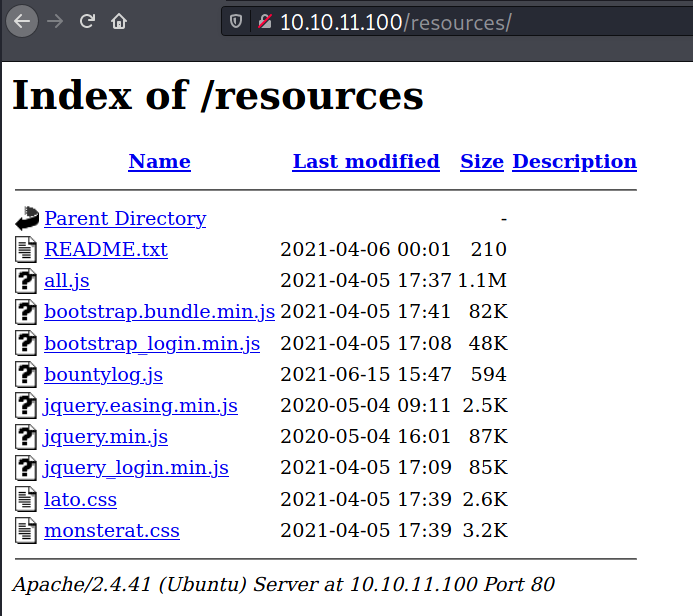Viewport: 693px width, 616px height.
Task: Go back using the browser back arrow
Action: point(22,21)
